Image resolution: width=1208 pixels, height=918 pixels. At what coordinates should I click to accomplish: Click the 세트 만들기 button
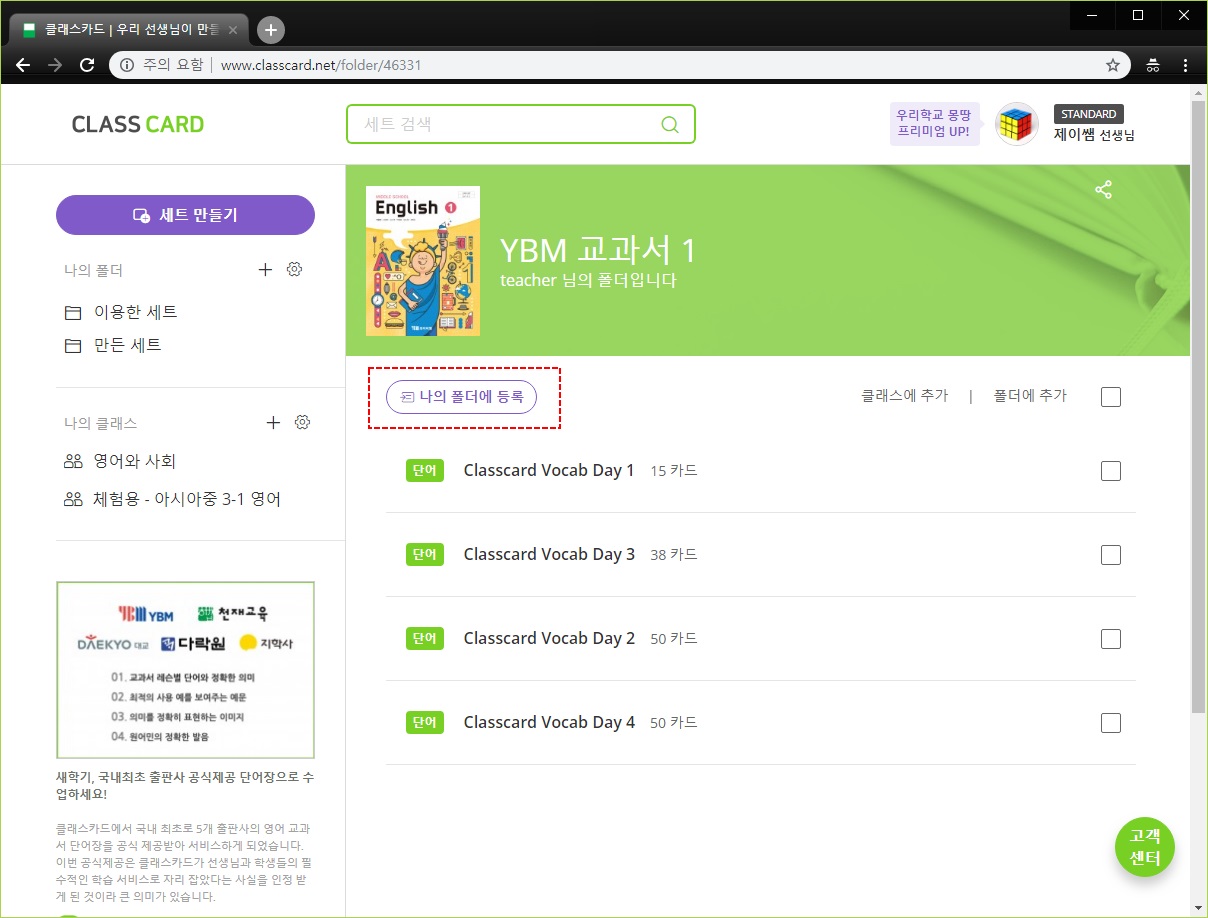click(185, 215)
